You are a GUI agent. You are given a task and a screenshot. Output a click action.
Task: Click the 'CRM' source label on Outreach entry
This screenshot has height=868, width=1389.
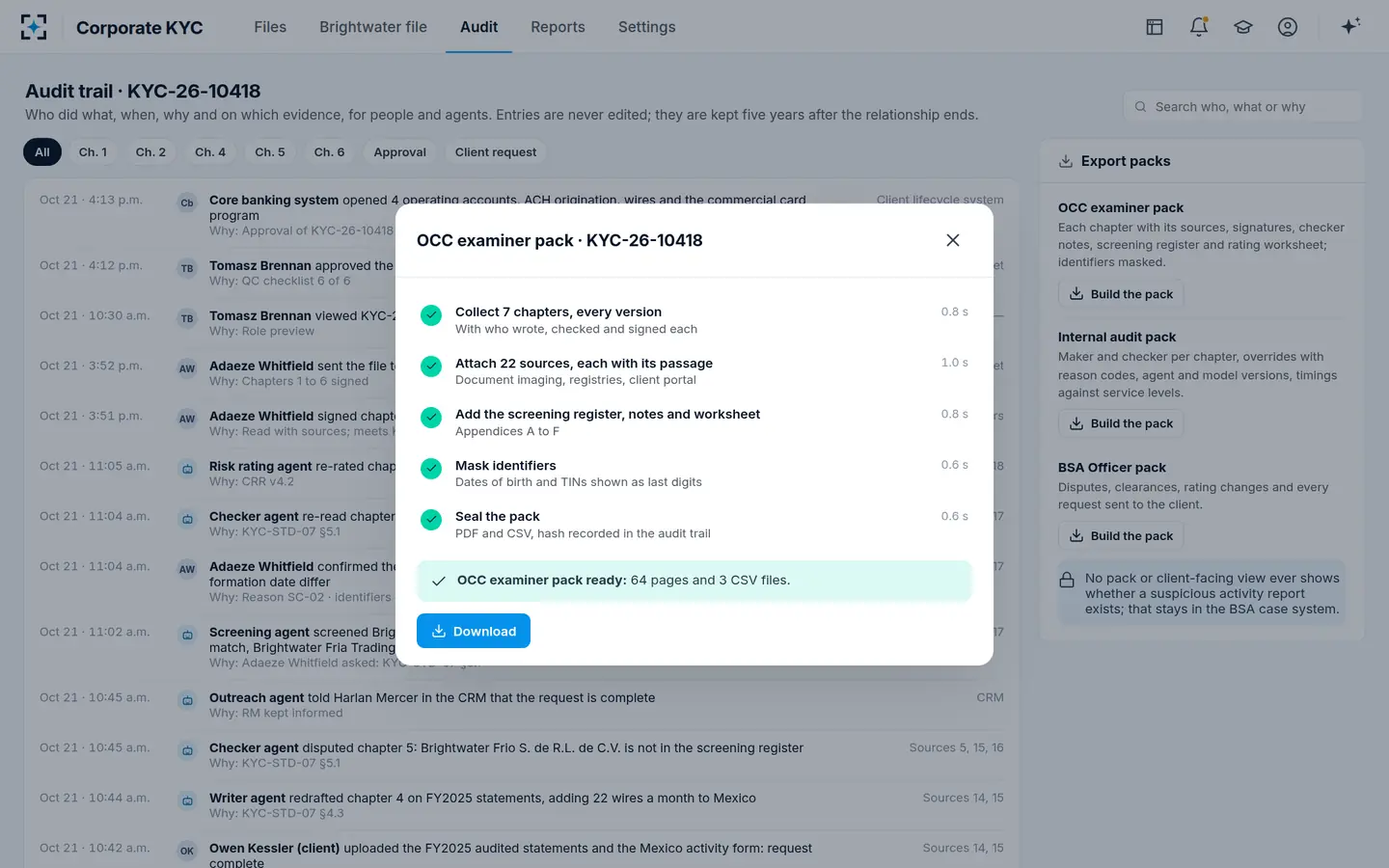point(990,697)
